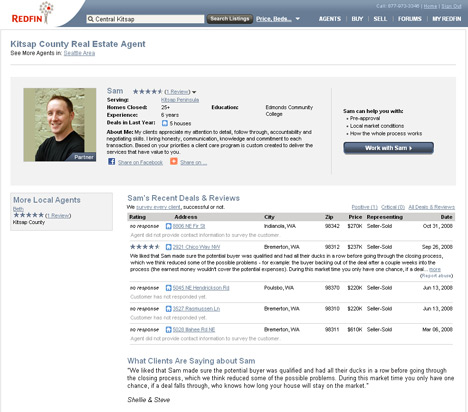The image size is (468, 412).
Task: Click house icon for Chico Way listing
Action: [169, 247]
